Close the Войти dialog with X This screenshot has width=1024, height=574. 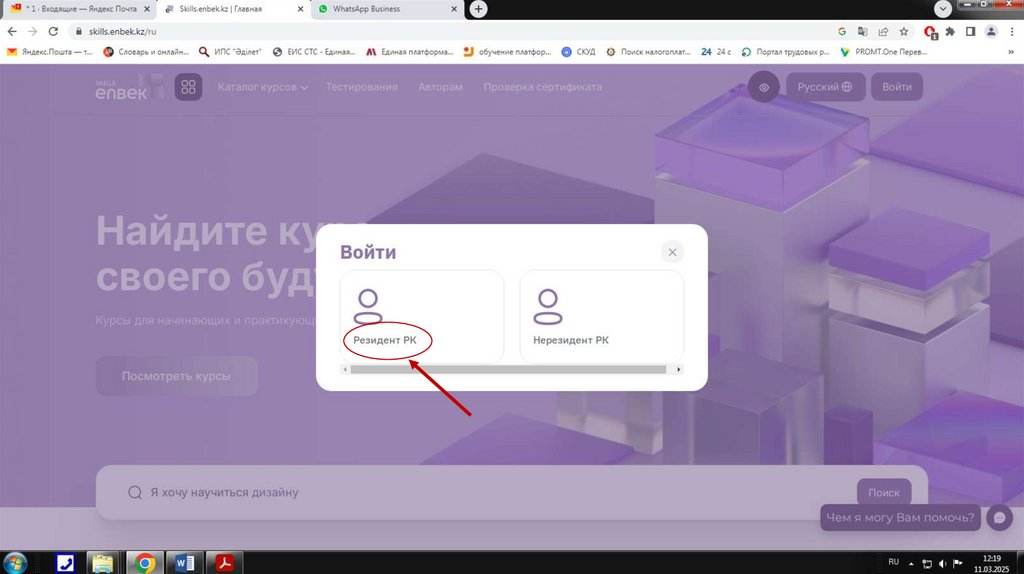[x=672, y=252]
